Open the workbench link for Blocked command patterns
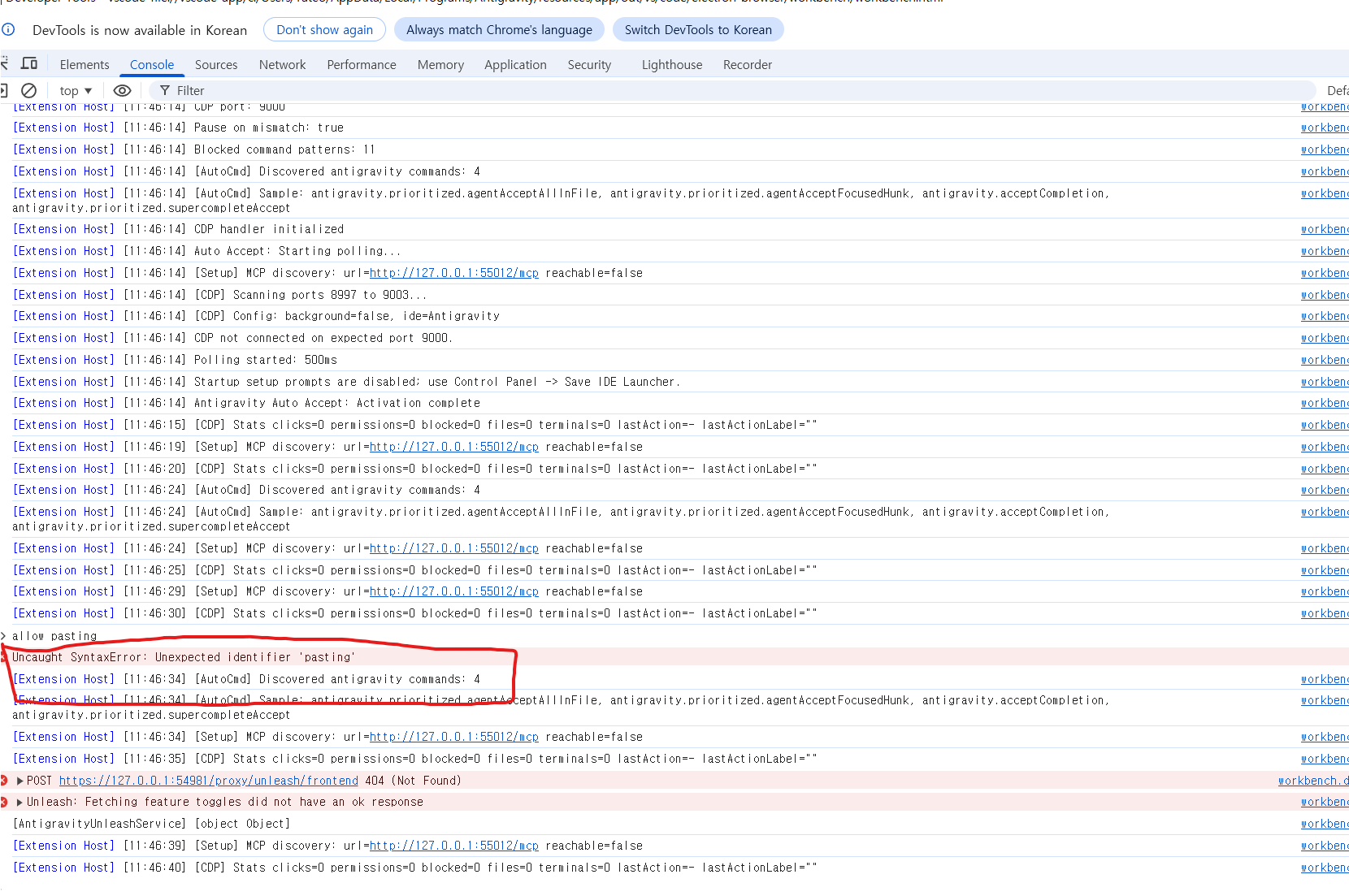The height and width of the screenshot is (896, 1349). 1325,149
